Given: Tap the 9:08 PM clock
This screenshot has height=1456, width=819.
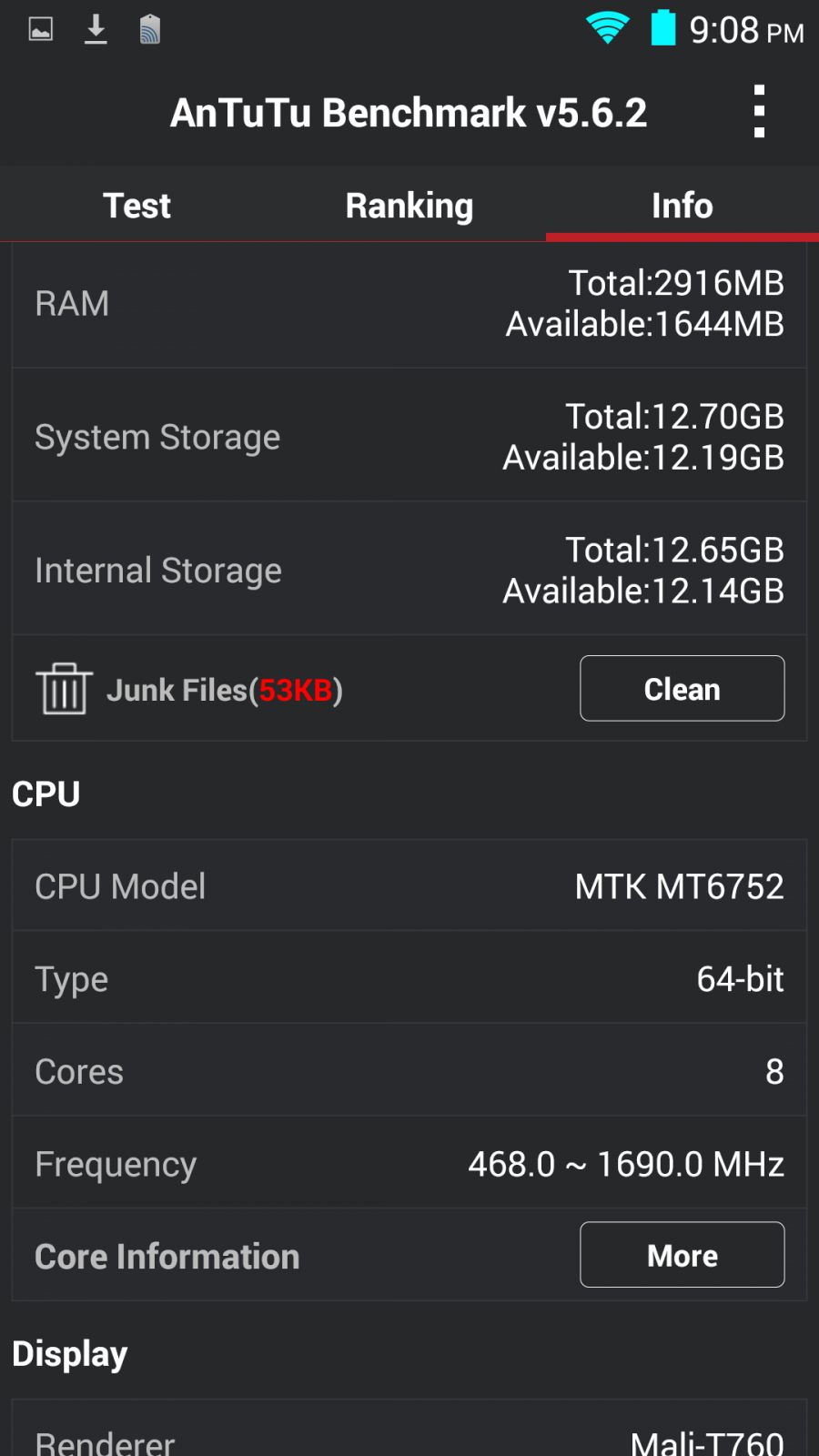Looking at the screenshot, I should pos(746,30).
